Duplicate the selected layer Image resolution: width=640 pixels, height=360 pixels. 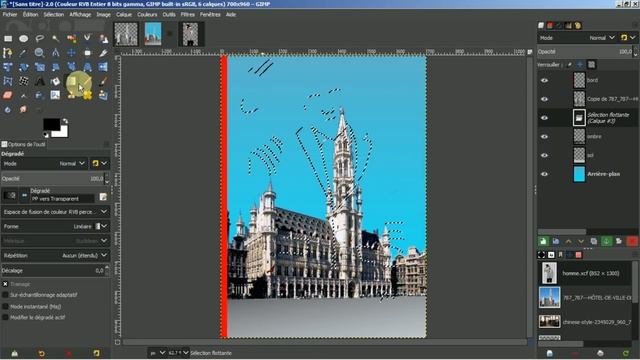click(x=593, y=241)
